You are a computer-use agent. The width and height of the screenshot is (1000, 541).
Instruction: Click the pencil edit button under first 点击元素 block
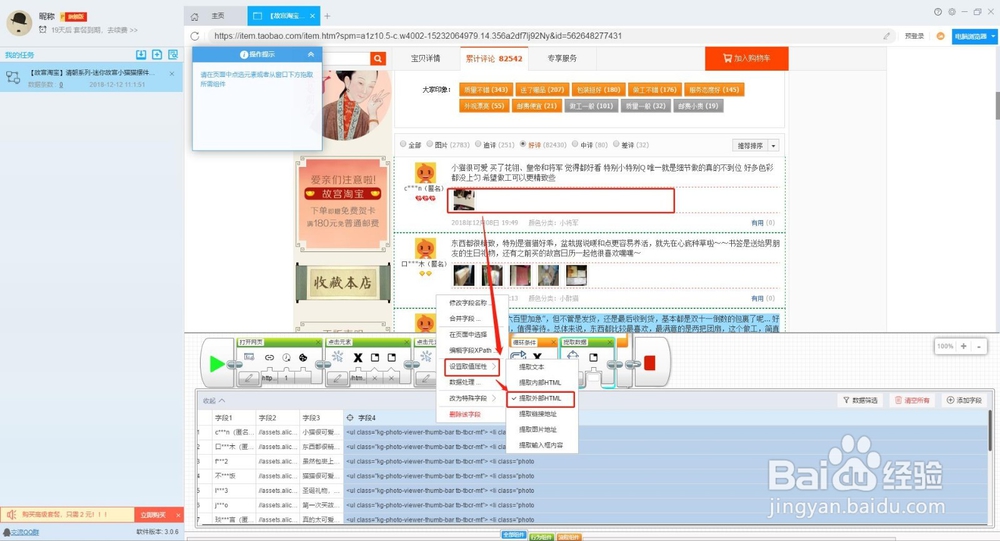(337, 378)
